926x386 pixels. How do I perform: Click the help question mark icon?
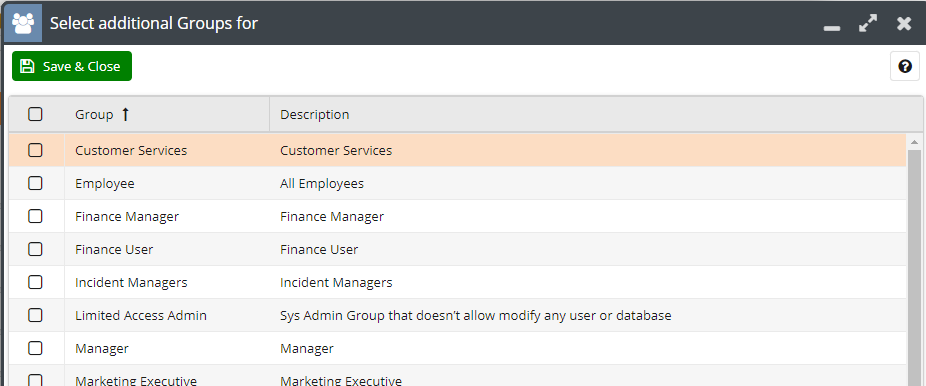(905, 66)
